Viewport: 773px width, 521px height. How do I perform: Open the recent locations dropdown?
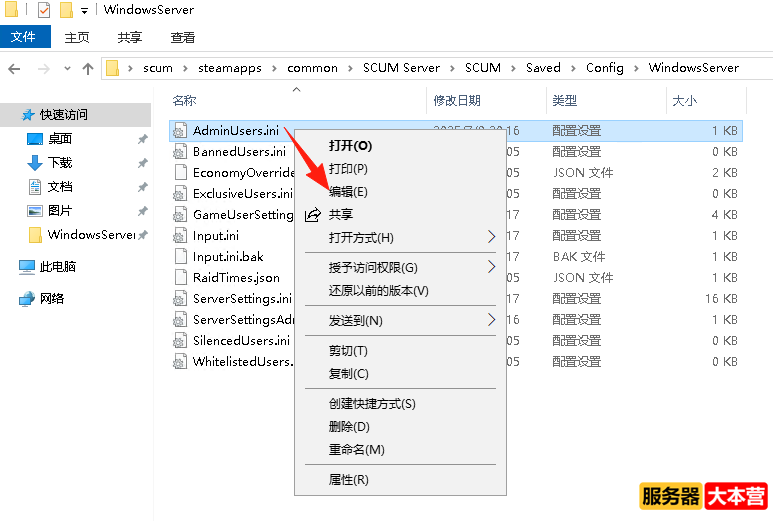point(68,69)
